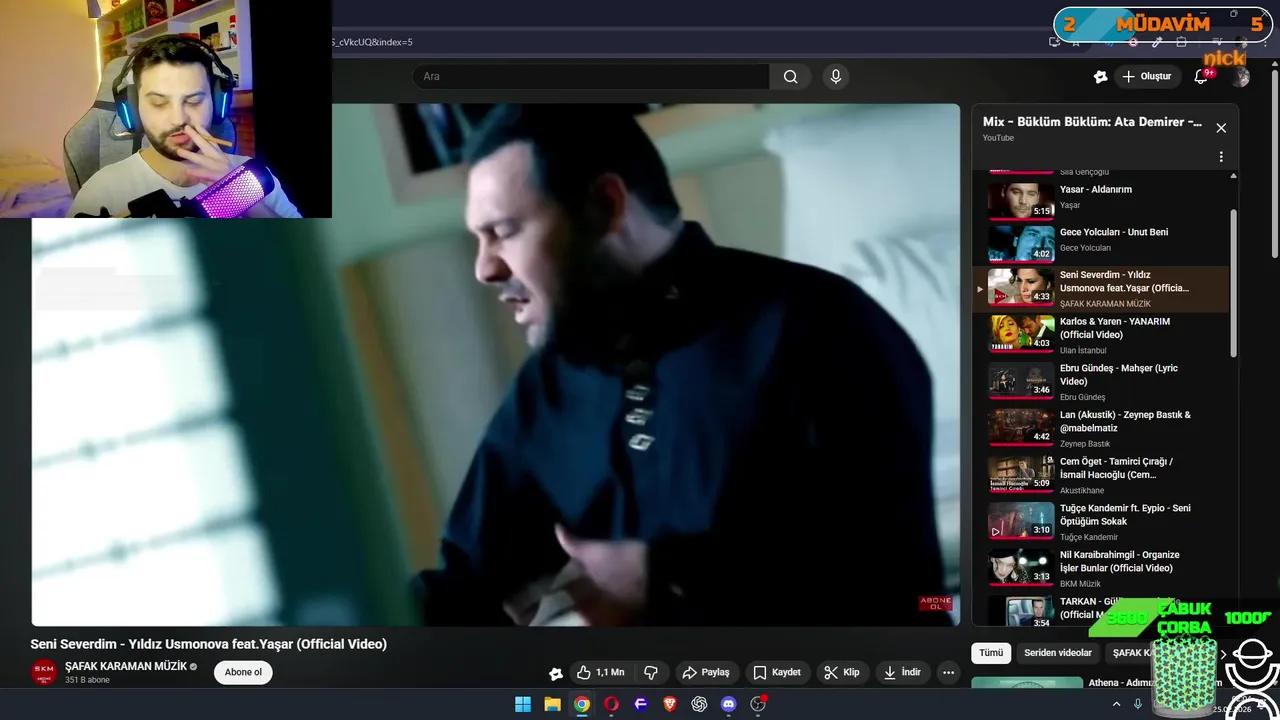
Task: Dislike the video with thumbs down
Action: [x=650, y=673]
